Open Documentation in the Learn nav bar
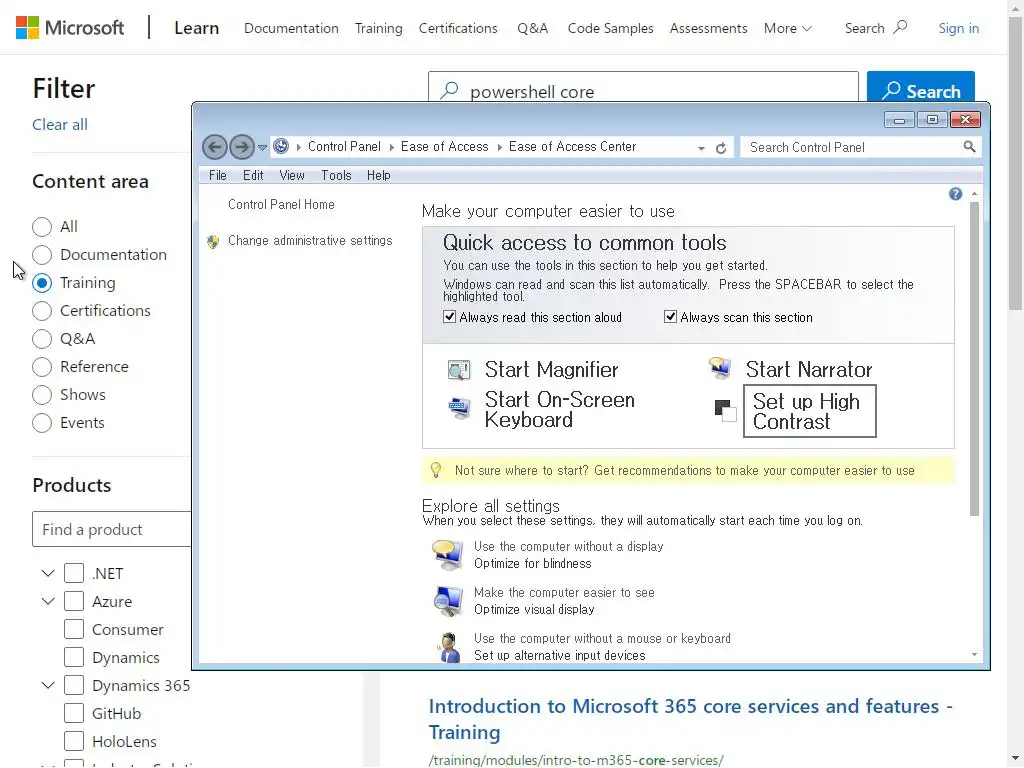Image resolution: width=1024 pixels, height=768 pixels. (291, 28)
